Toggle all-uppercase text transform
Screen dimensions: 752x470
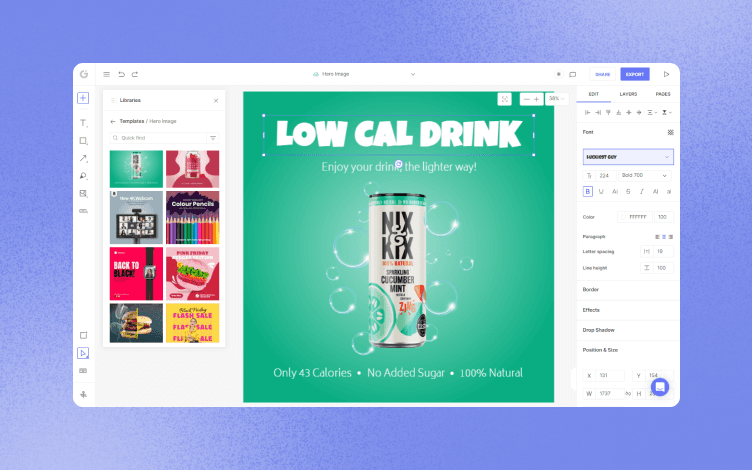tap(655, 191)
